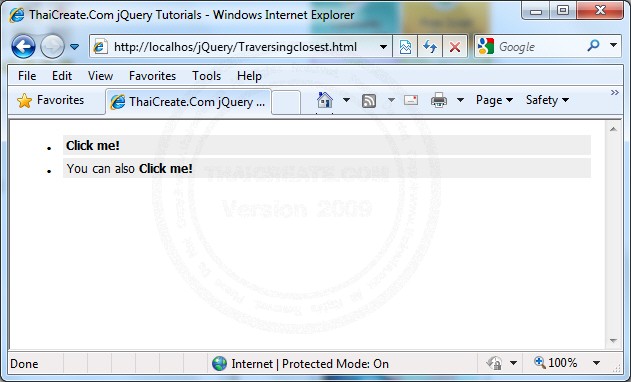This screenshot has width=631, height=382.
Task: Click the search magnifier icon
Action: [x=593, y=45]
